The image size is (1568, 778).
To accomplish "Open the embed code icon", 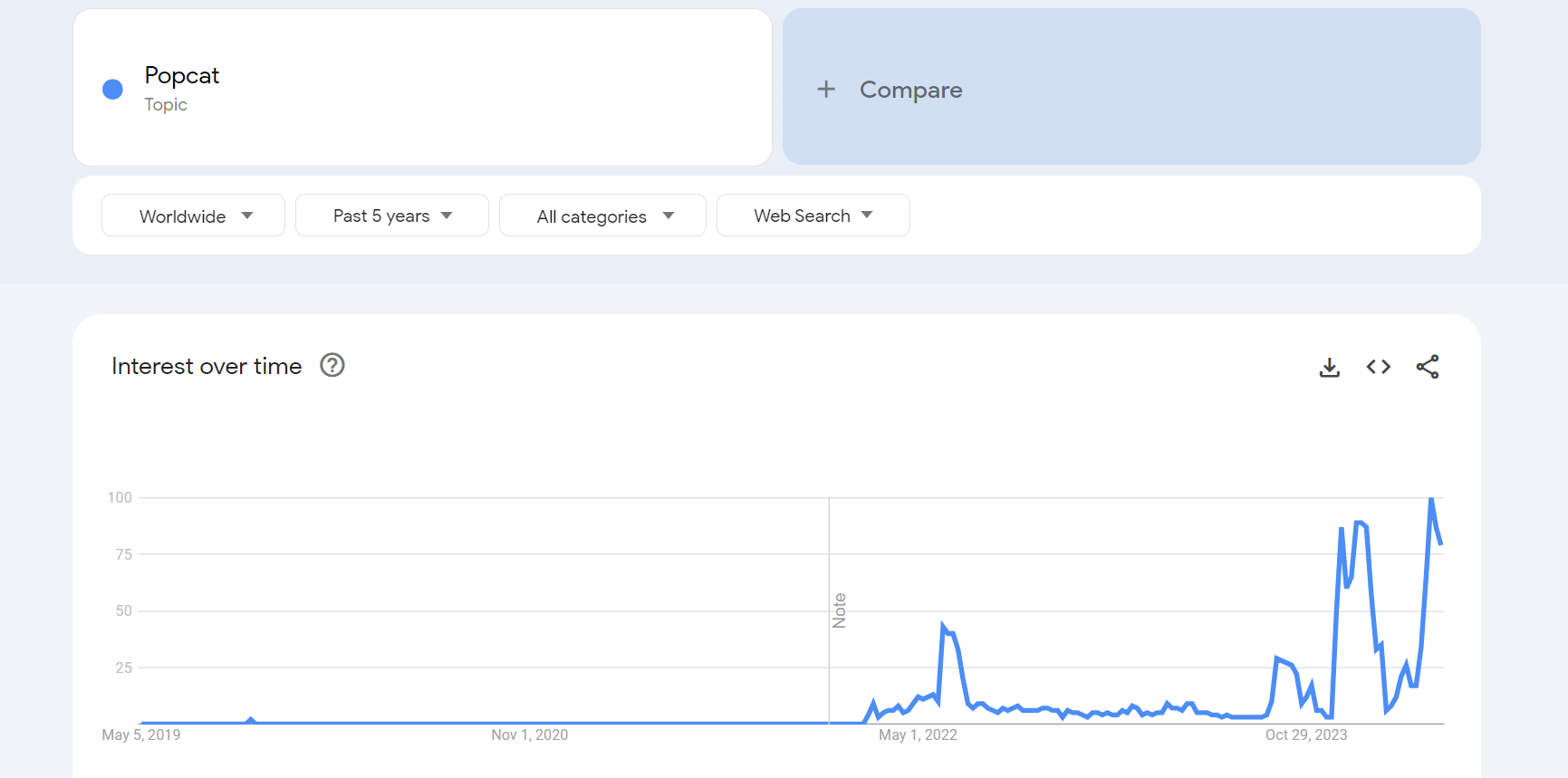I will tap(1378, 367).
